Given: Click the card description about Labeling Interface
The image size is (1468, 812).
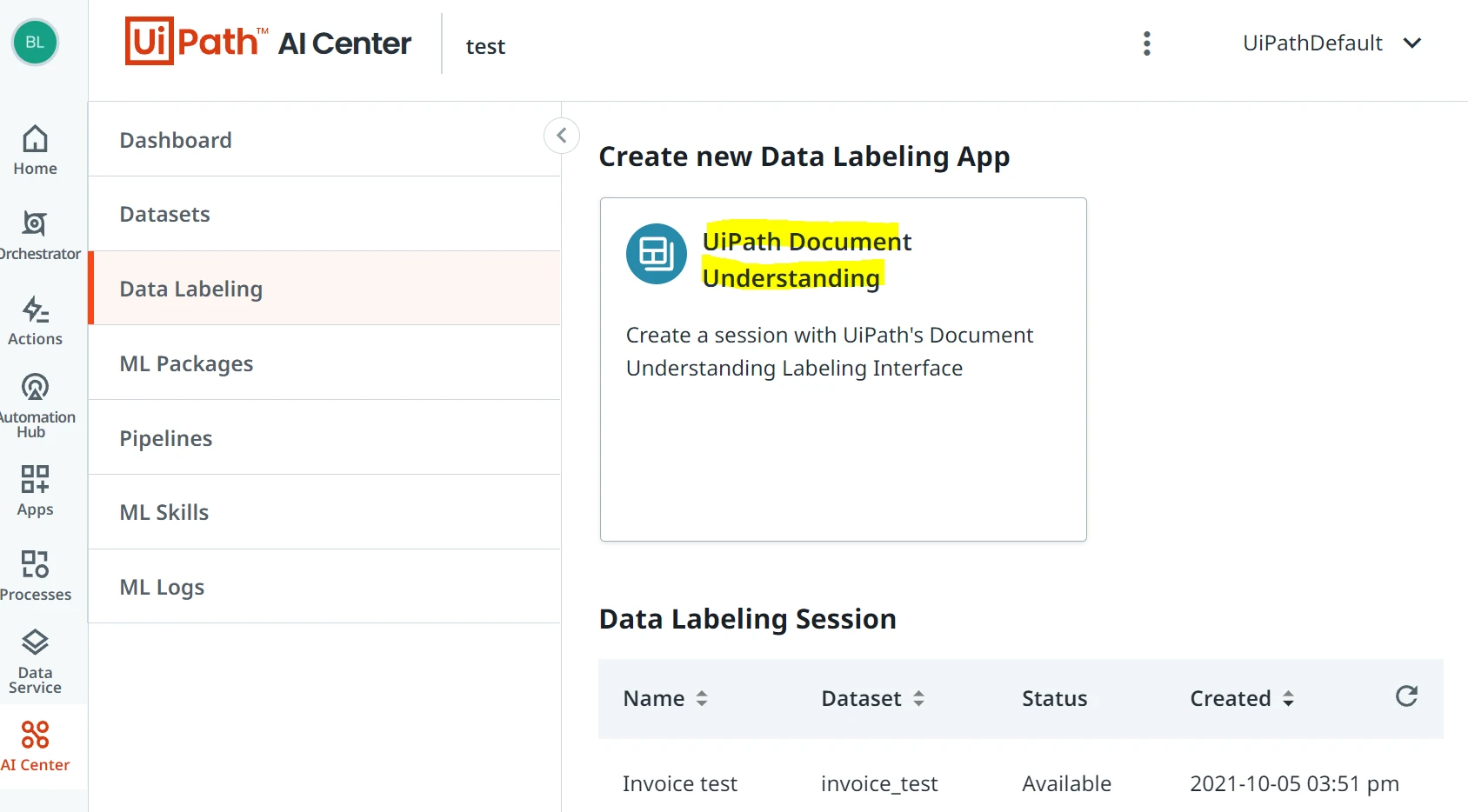Looking at the screenshot, I should tap(830, 351).
